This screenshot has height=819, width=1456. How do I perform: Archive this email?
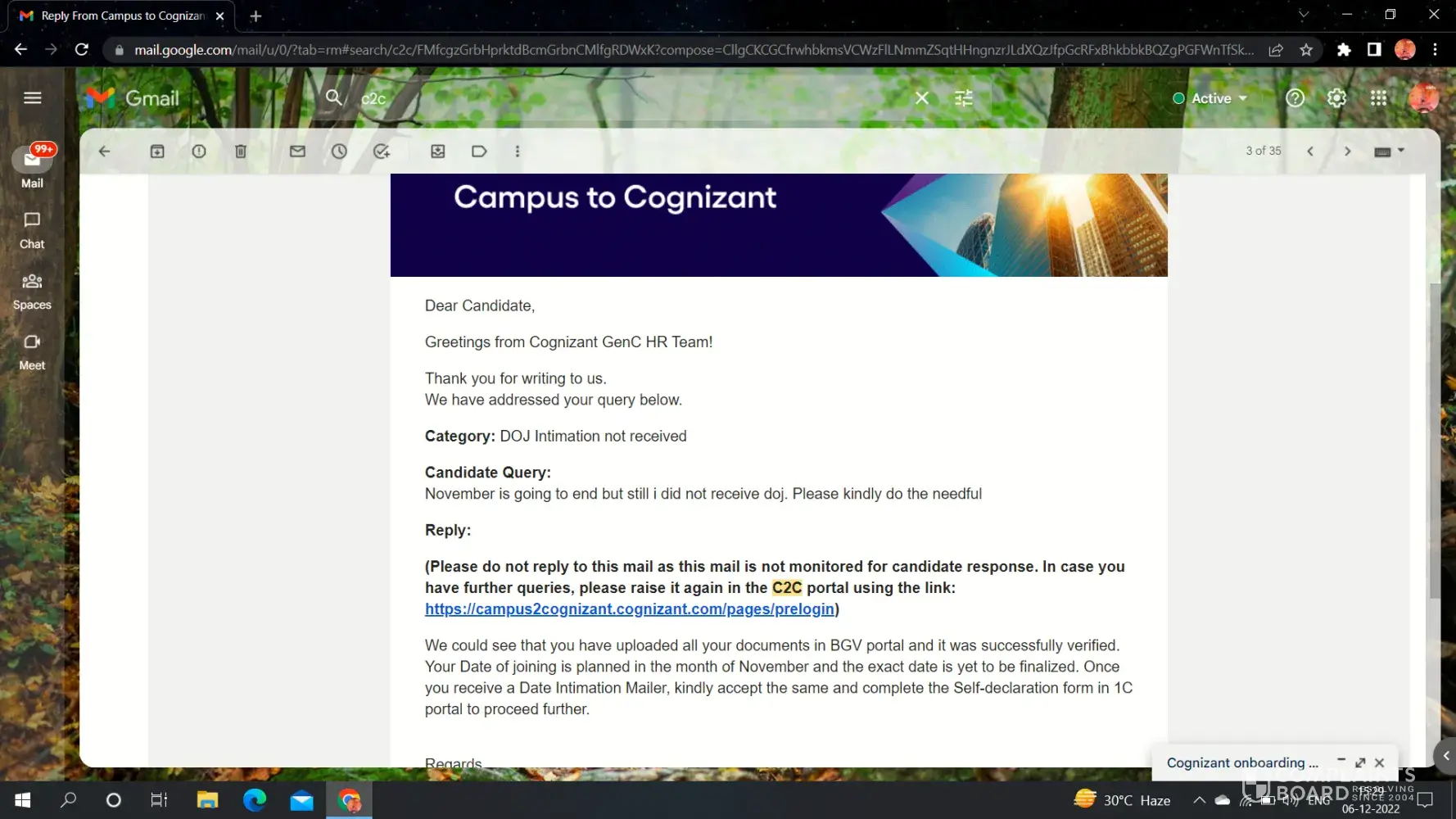157,152
